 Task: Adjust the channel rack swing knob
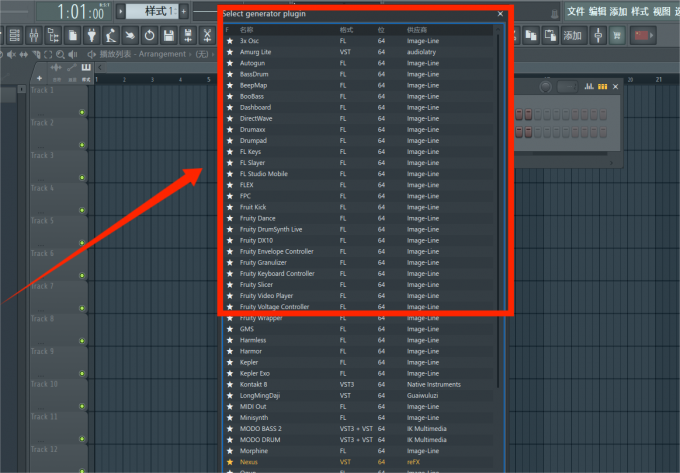546,87
